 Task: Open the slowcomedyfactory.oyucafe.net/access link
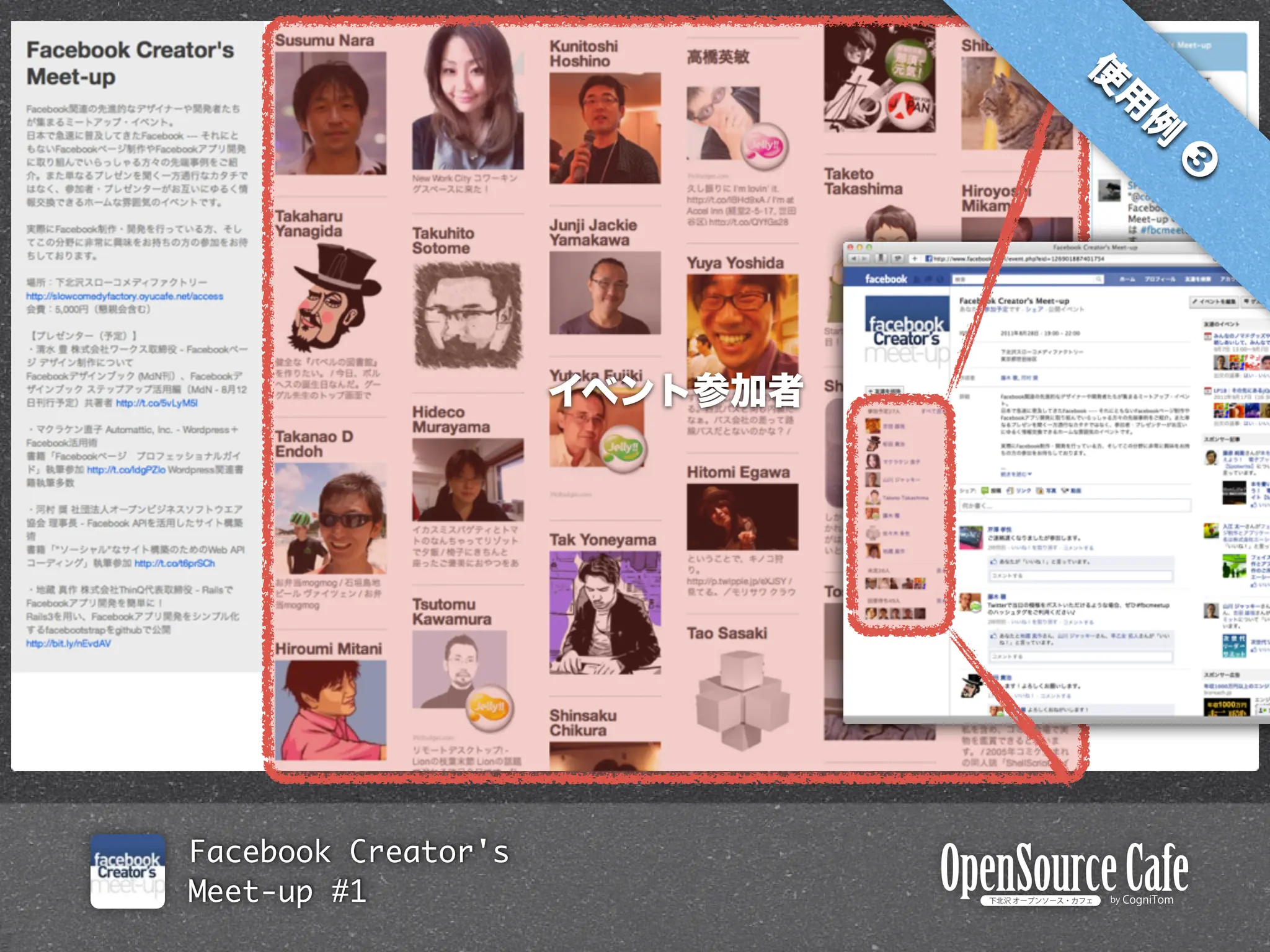point(125,296)
